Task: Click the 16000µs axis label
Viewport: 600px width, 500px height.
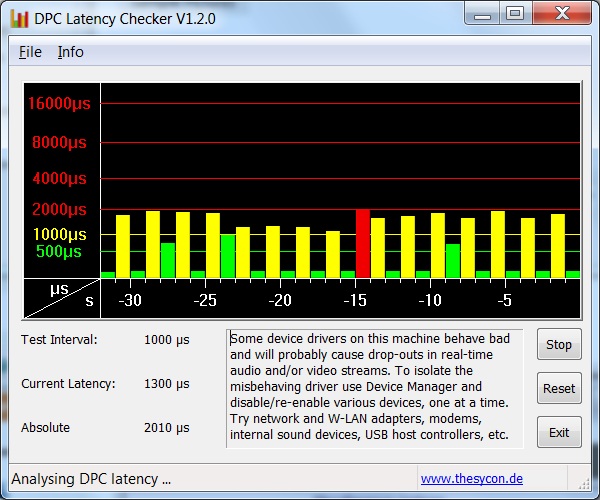Action: pyautogui.click(x=59, y=103)
